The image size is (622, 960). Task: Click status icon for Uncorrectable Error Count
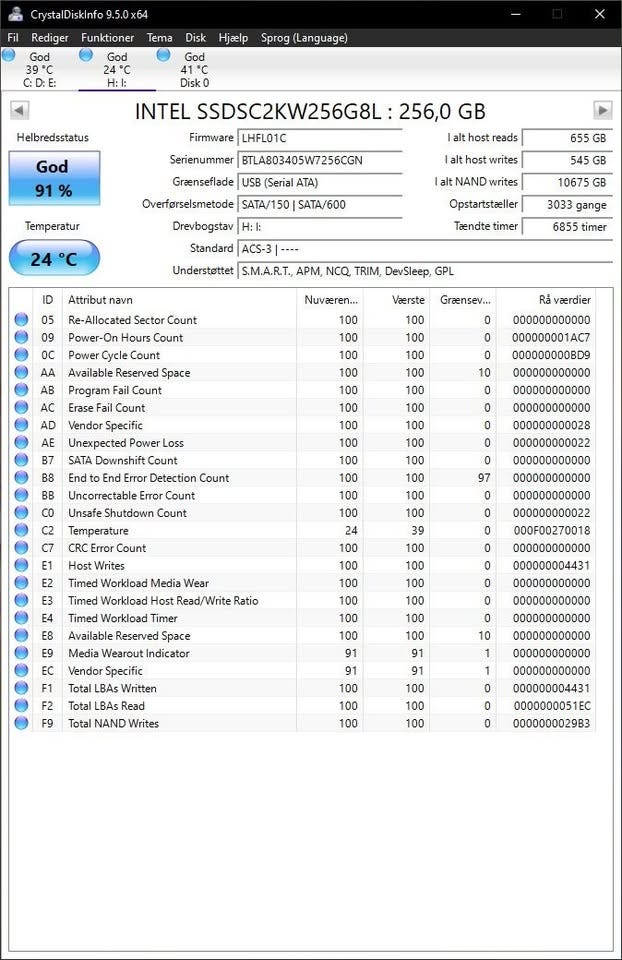tap(21, 495)
